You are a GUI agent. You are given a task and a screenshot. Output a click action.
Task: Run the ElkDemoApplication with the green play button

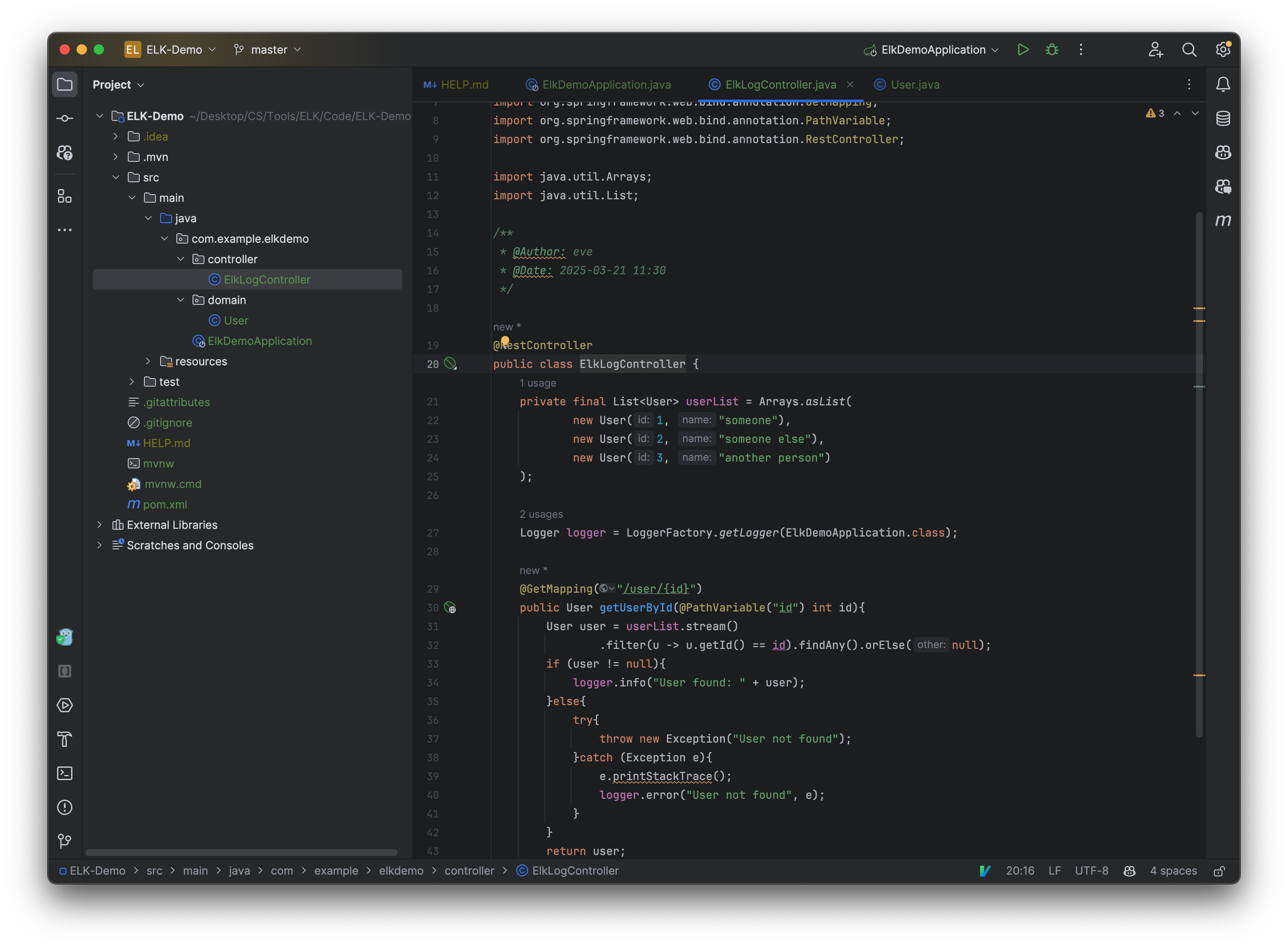click(1023, 50)
